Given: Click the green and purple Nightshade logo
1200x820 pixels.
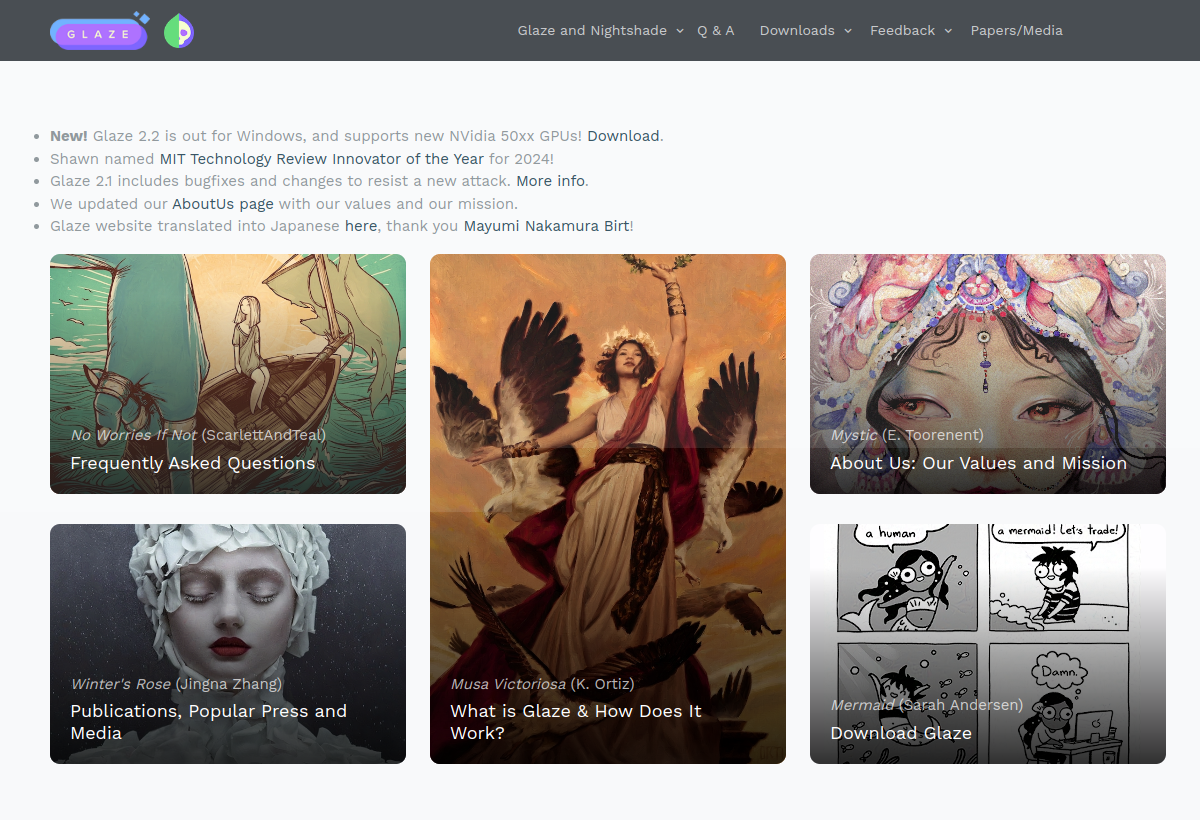Looking at the screenshot, I should pyautogui.click(x=178, y=31).
